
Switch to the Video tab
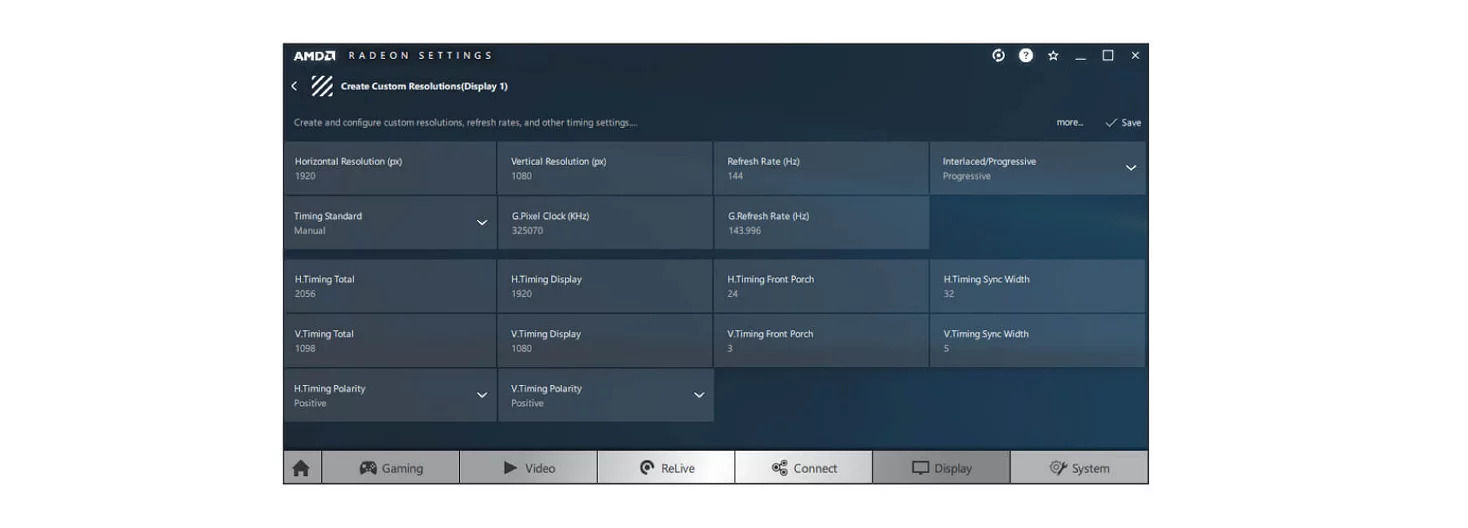[528, 468]
